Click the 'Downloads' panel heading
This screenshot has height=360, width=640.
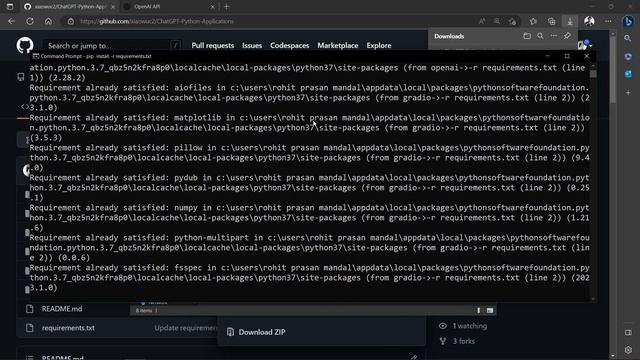[x=449, y=36]
